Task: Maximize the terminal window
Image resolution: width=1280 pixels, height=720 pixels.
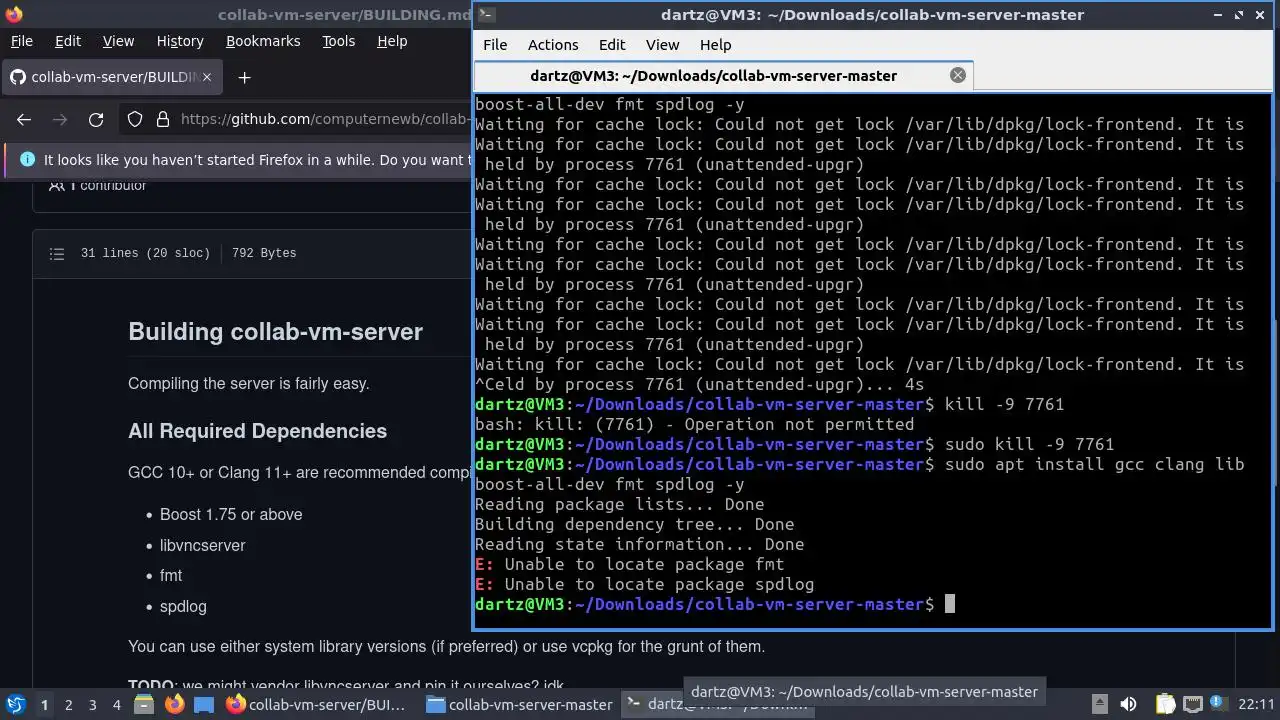Action: tap(1240, 15)
